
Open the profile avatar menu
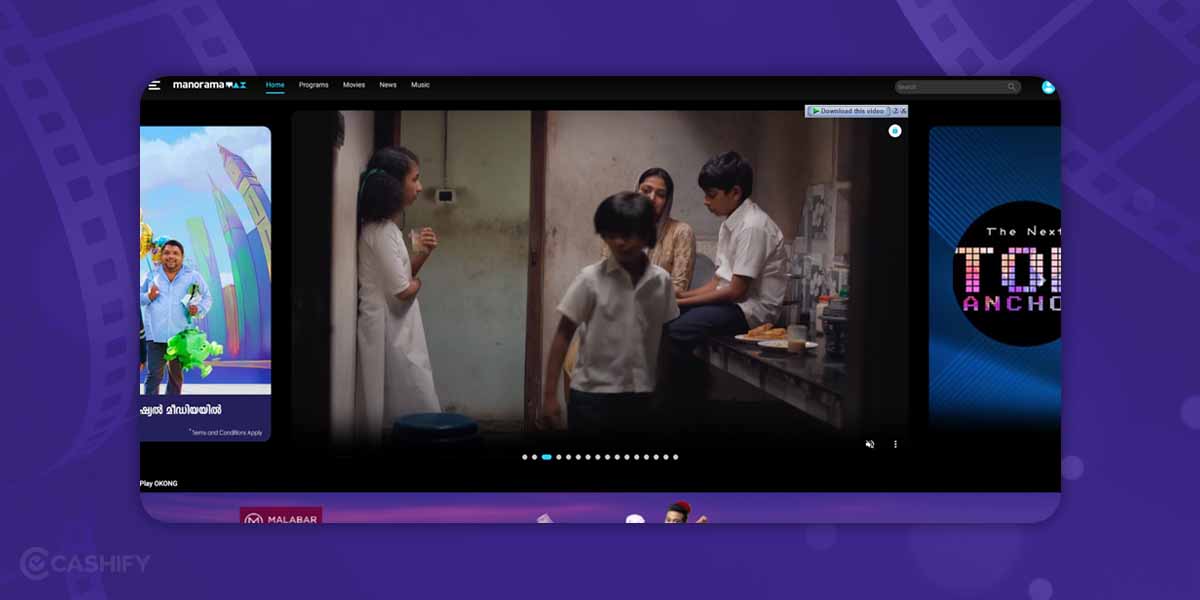click(1048, 87)
